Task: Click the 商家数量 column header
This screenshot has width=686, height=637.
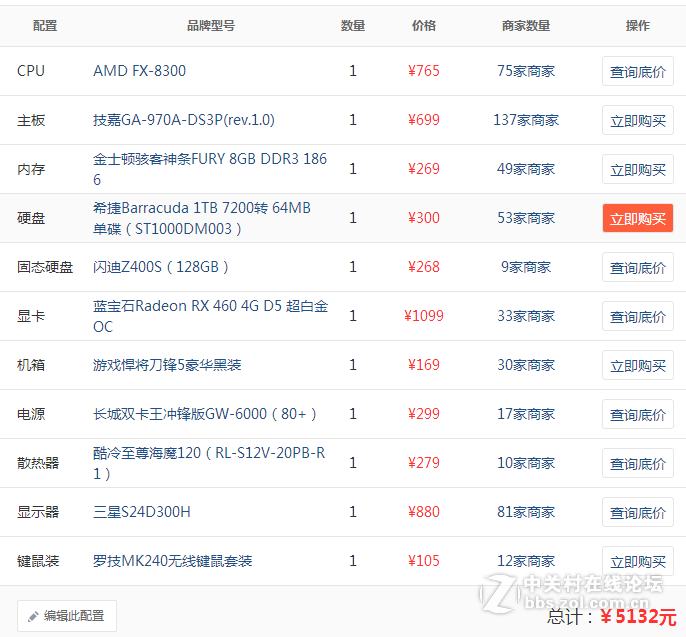Action: coord(526,26)
